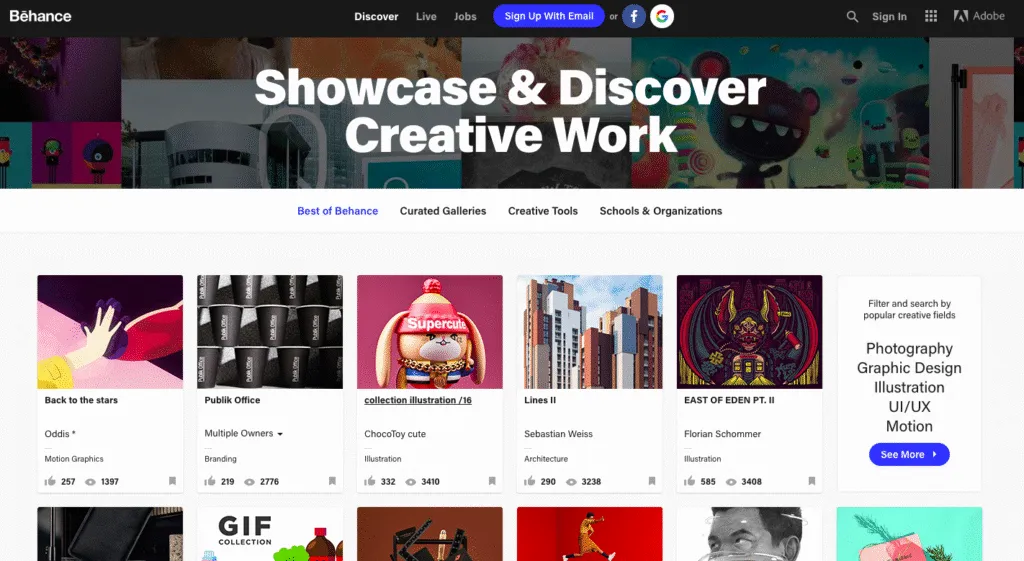The image size is (1024, 561).
Task: Click the Motion Graphics category label
Action: pos(74,458)
